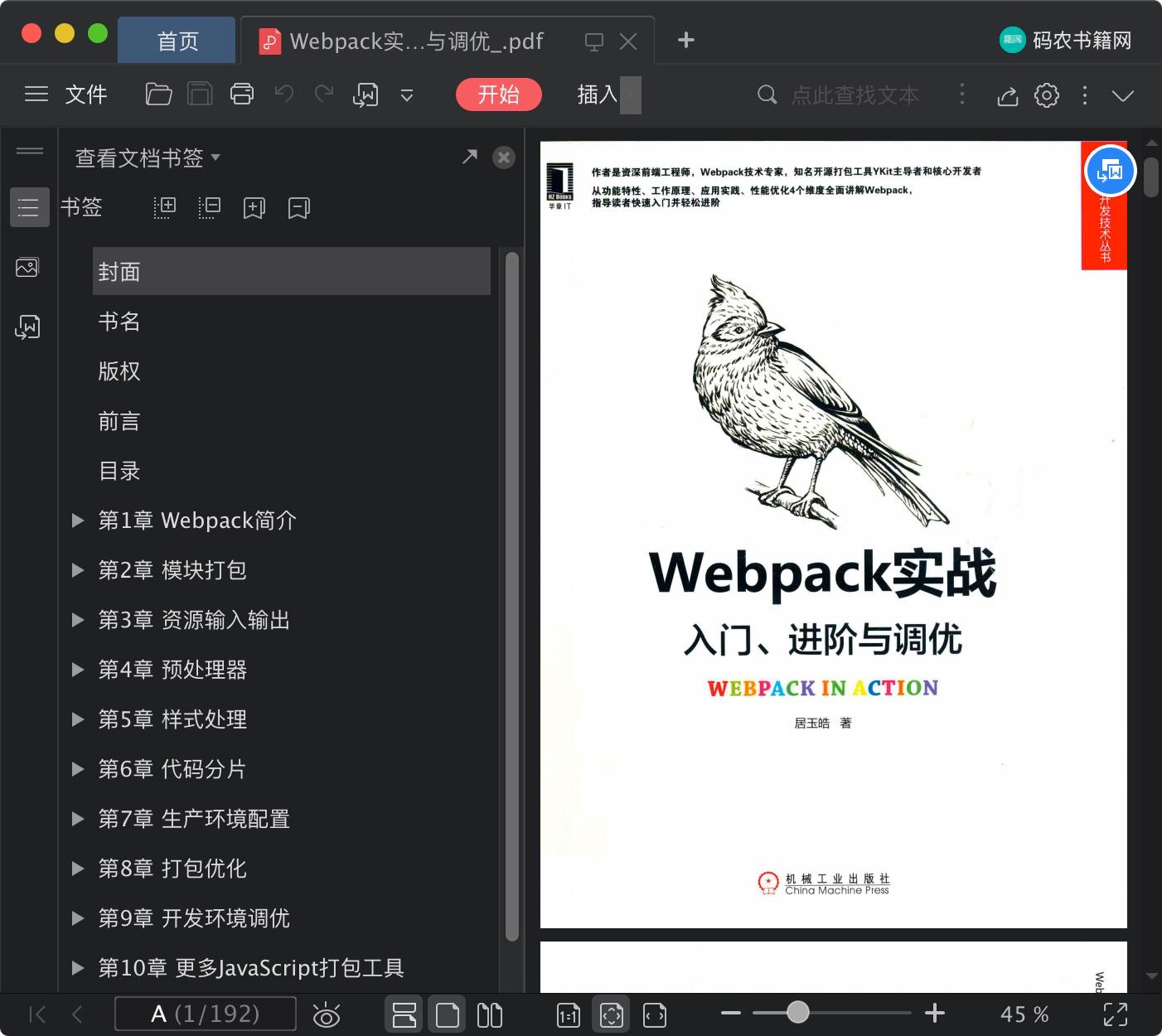
Task: Close the bookmark panel
Action: (504, 157)
